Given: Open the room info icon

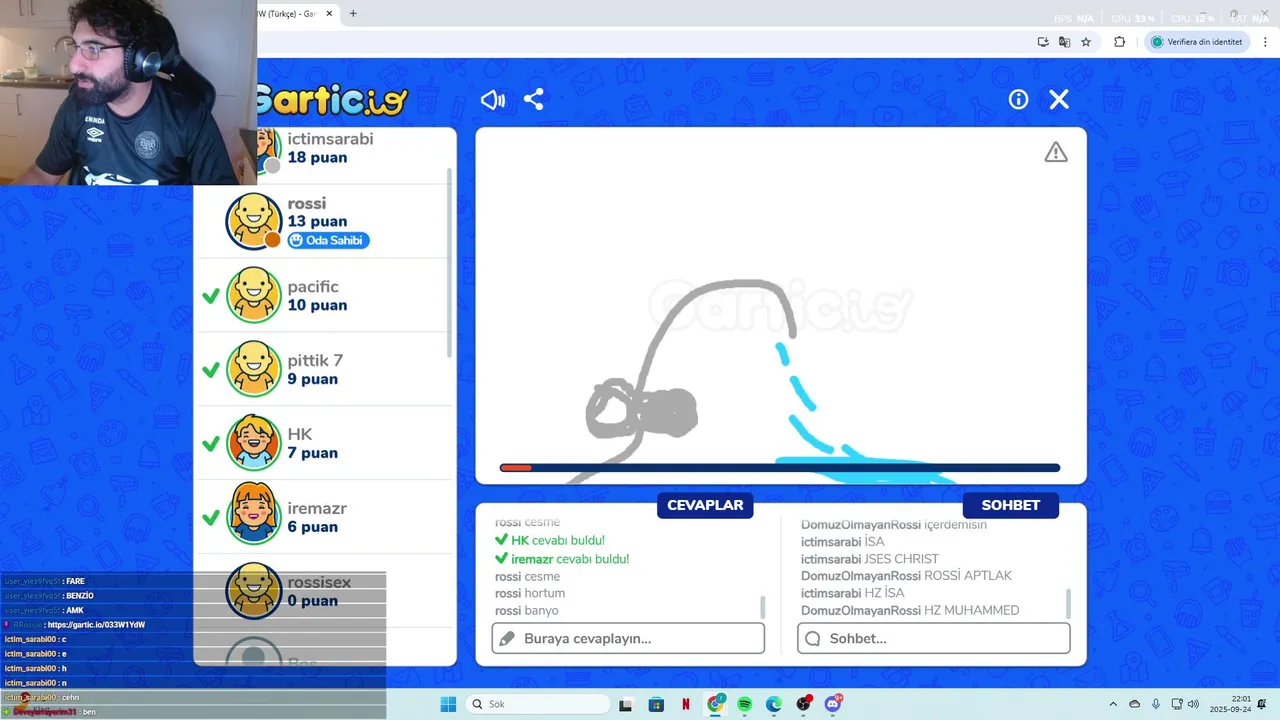Looking at the screenshot, I should pyautogui.click(x=1018, y=99).
